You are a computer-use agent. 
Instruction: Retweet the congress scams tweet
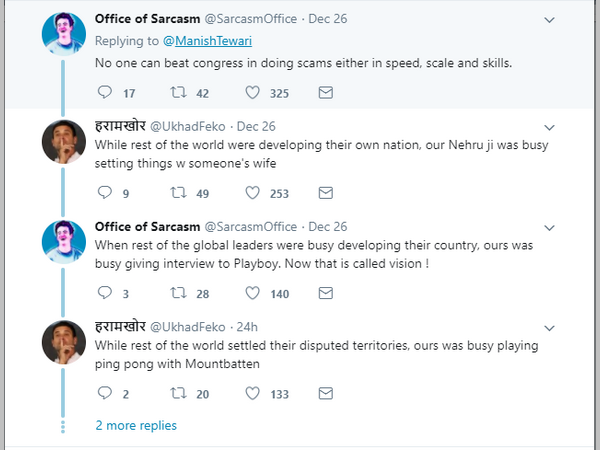[x=181, y=93]
